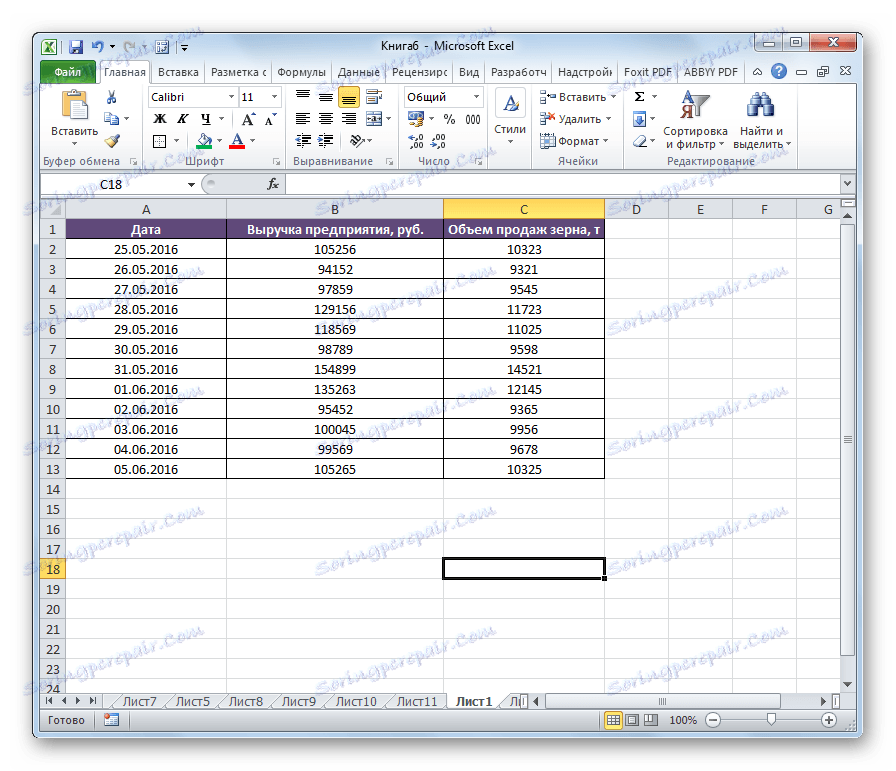
Task: Switch to Page Layout view
Action: coord(632,720)
